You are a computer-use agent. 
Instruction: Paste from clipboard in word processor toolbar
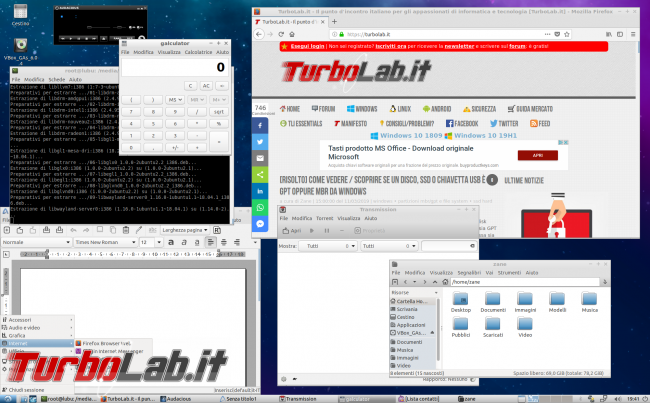[x=126, y=230]
